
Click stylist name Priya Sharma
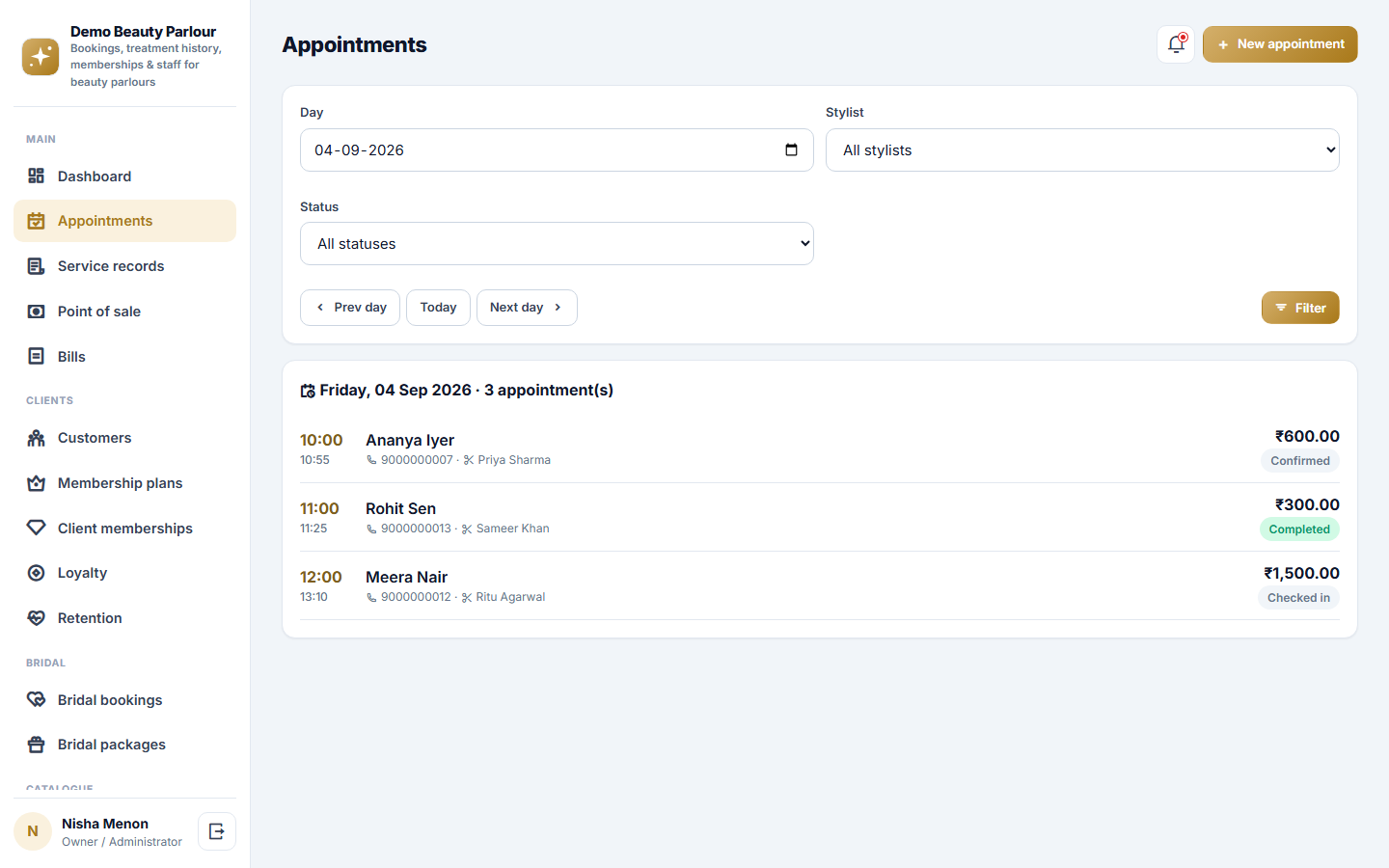(x=514, y=460)
